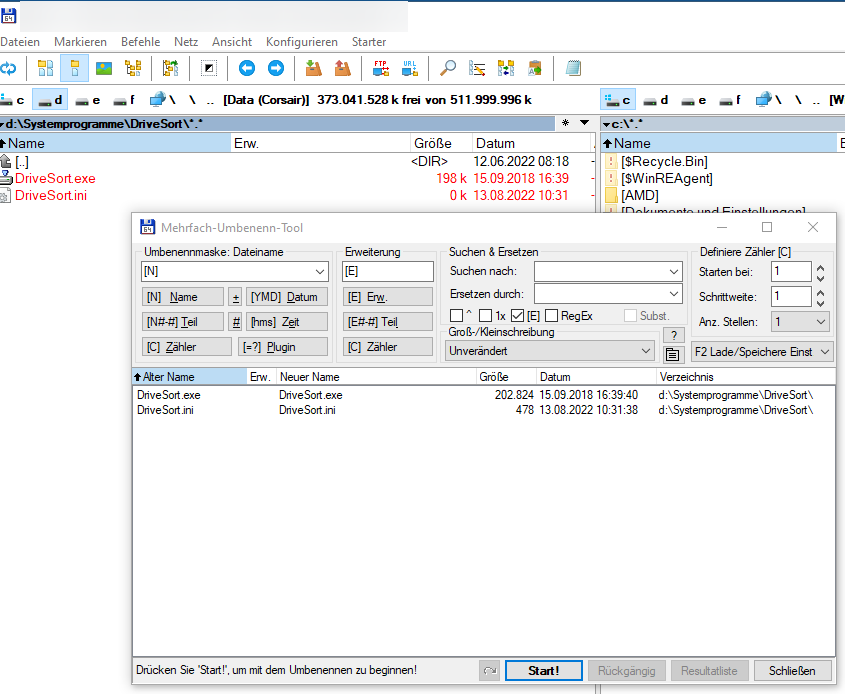Screen dimensions: 845x694
Task: Open the Notepad toolbar icon
Action: pos(573,68)
